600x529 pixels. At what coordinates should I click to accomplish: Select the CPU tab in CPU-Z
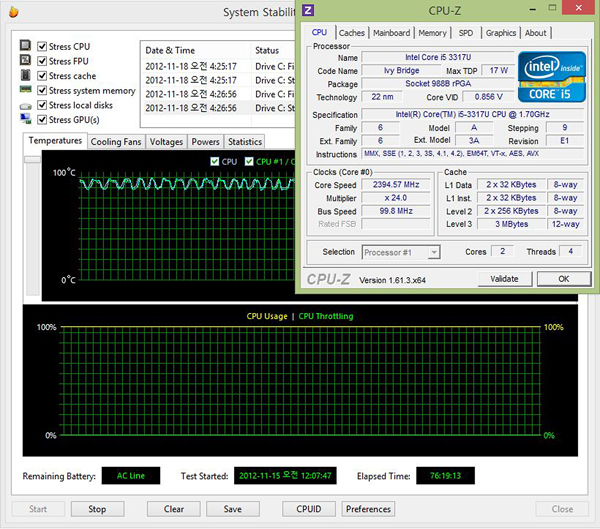[x=319, y=32]
